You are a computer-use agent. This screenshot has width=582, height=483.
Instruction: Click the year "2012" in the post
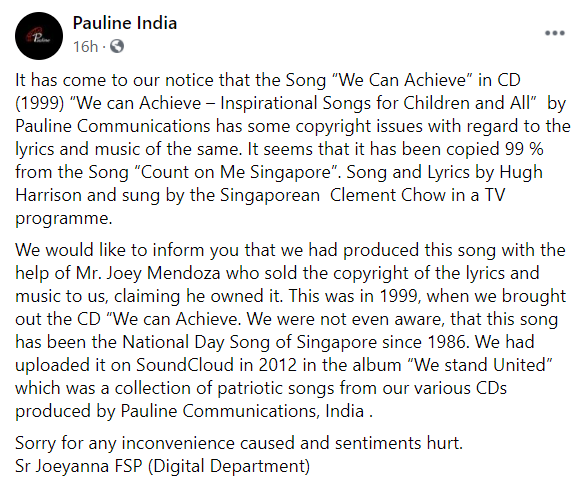point(278,365)
